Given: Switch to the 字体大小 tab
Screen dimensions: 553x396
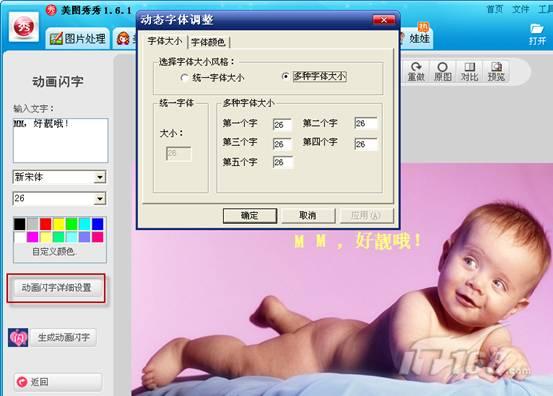Looking at the screenshot, I should click(165, 41).
